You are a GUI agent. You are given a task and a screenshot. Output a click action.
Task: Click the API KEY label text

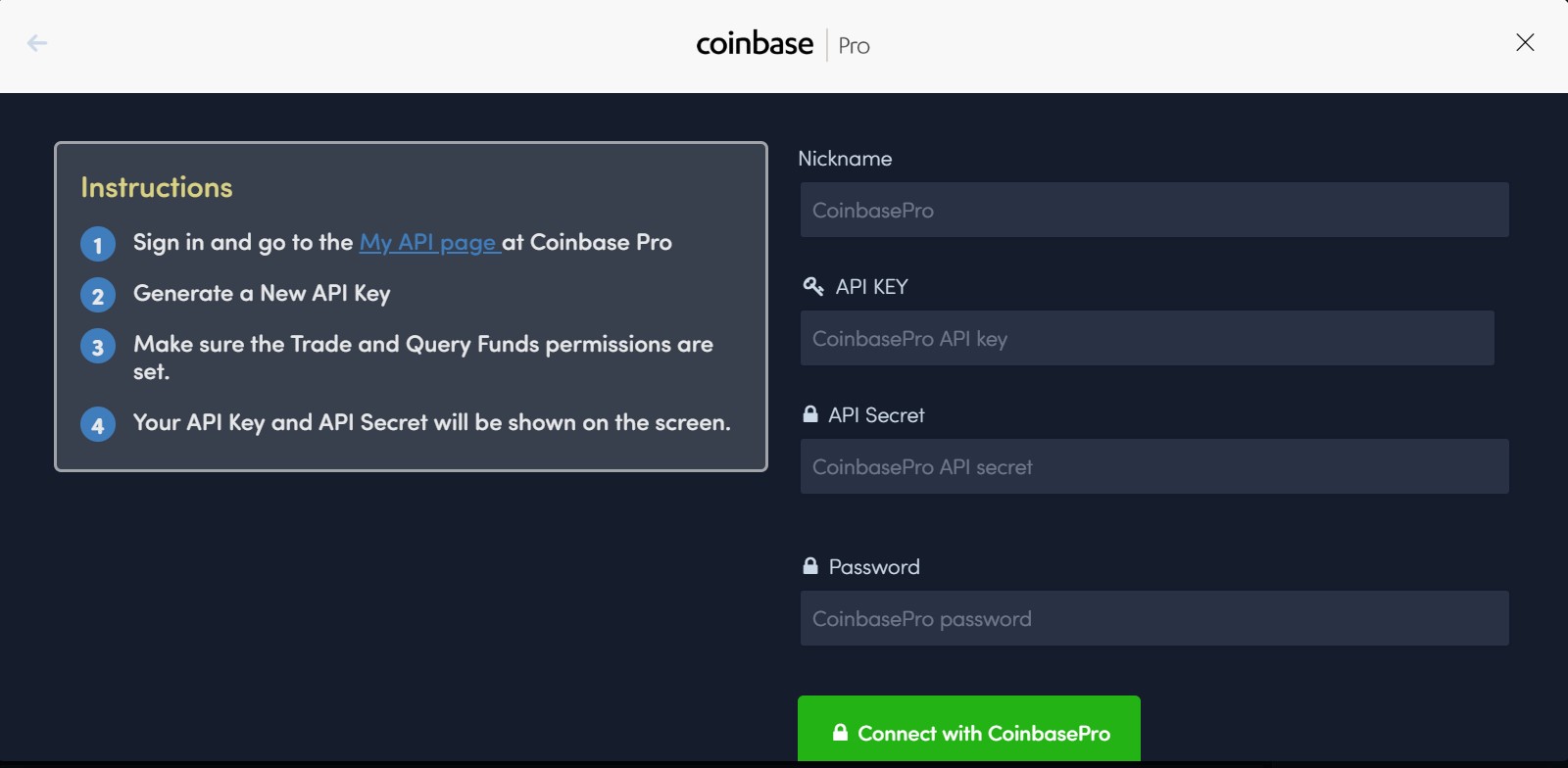click(872, 287)
